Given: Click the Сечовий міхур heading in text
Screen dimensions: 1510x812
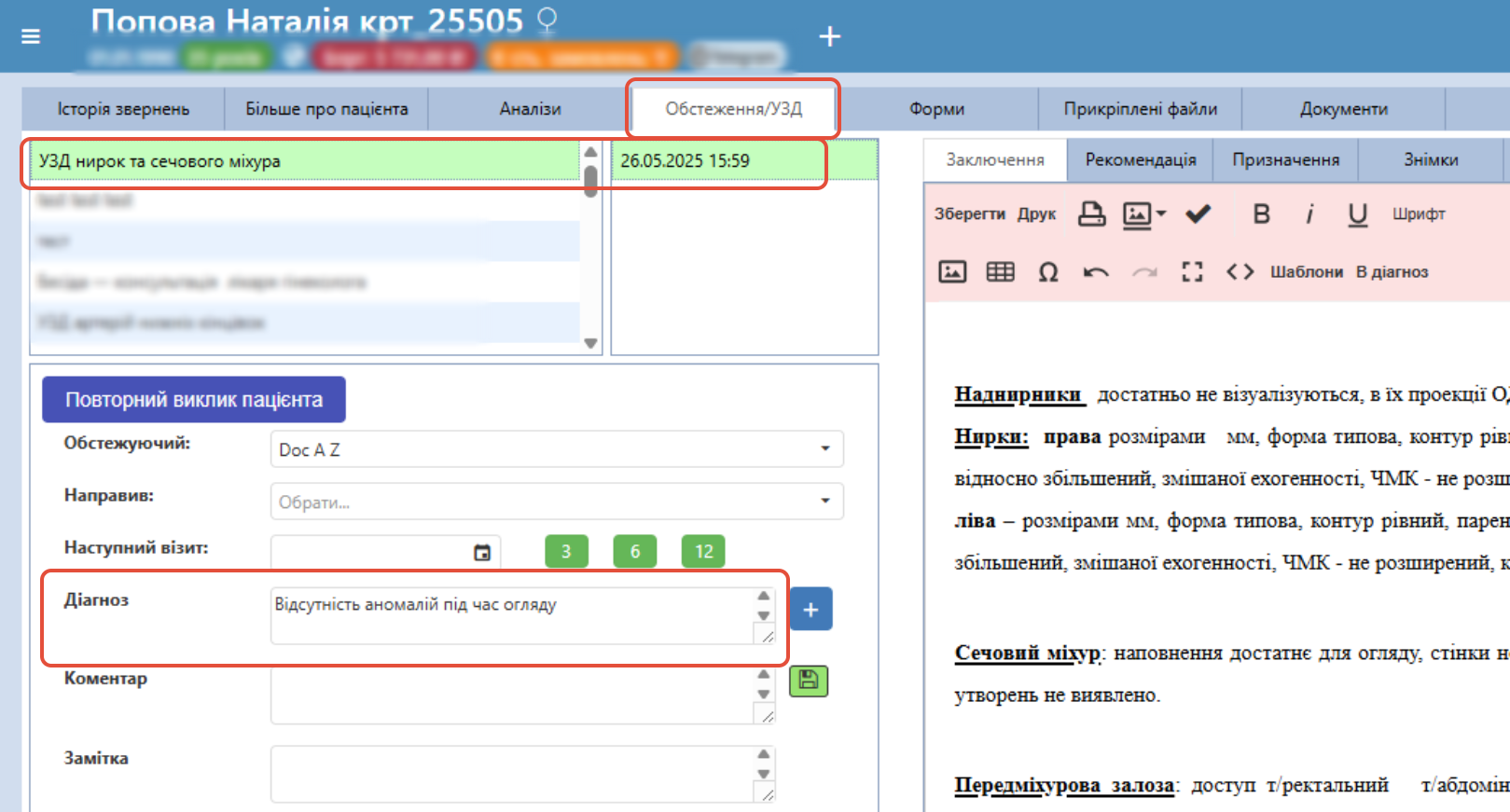Looking at the screenshot, I should (1029, 653).
